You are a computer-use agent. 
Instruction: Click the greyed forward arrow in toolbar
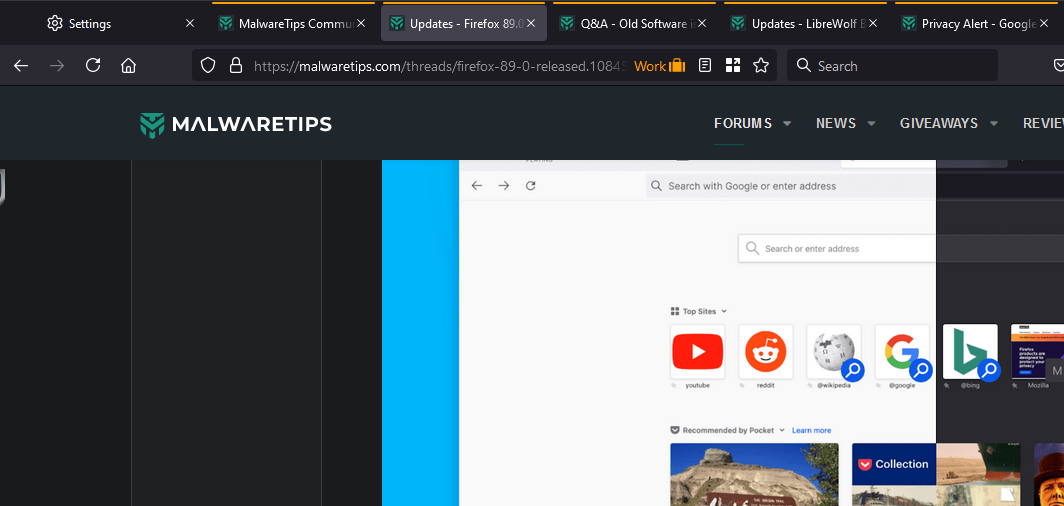pos(57,66)
